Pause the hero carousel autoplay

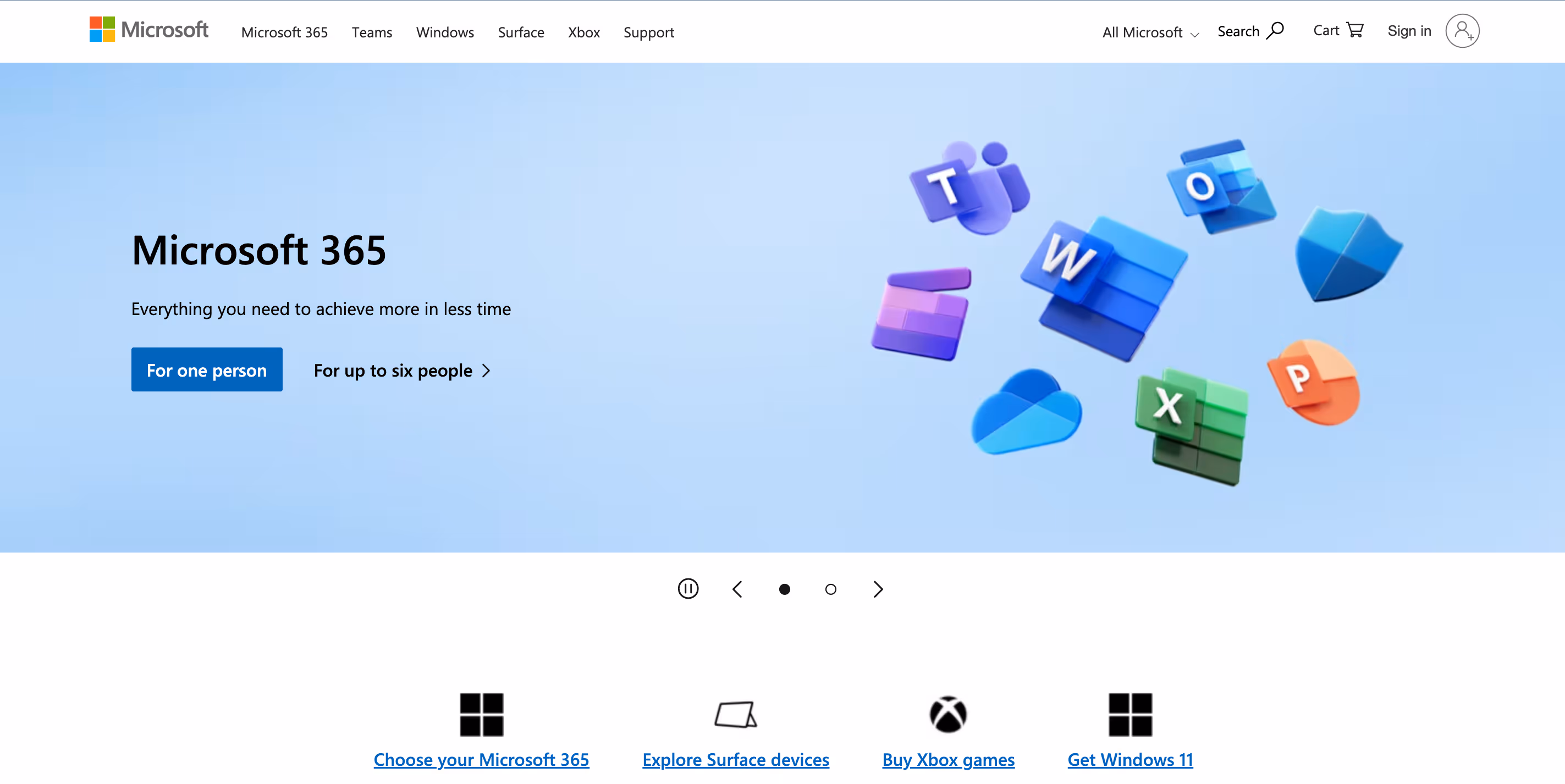click(x=688, y=588)
